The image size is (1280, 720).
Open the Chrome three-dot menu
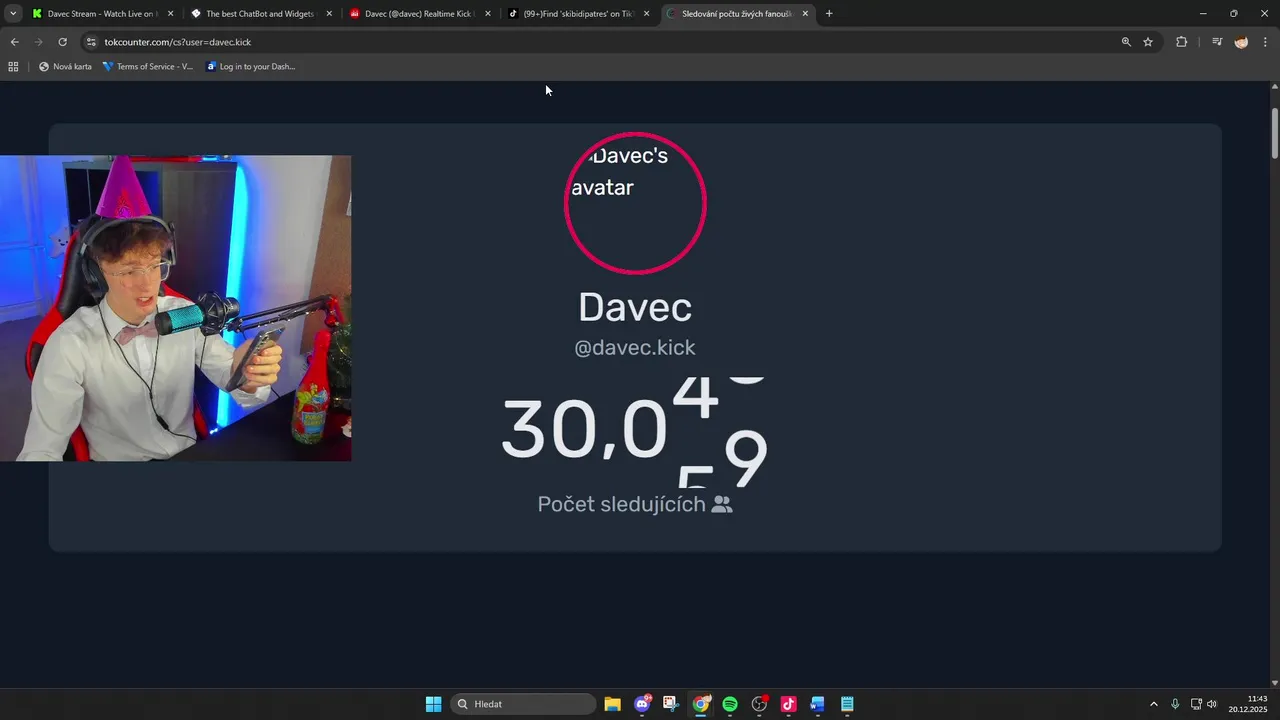tap(1265, 42)
